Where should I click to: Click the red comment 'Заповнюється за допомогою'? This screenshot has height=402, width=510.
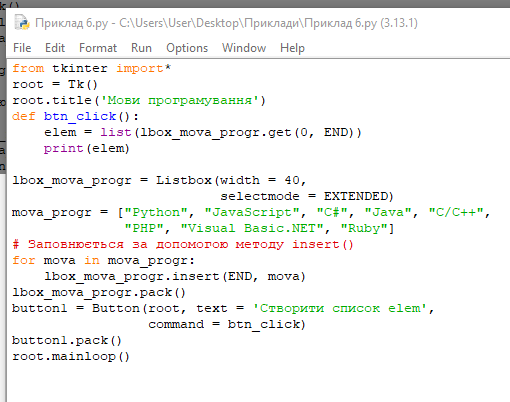tap(128, 244)
